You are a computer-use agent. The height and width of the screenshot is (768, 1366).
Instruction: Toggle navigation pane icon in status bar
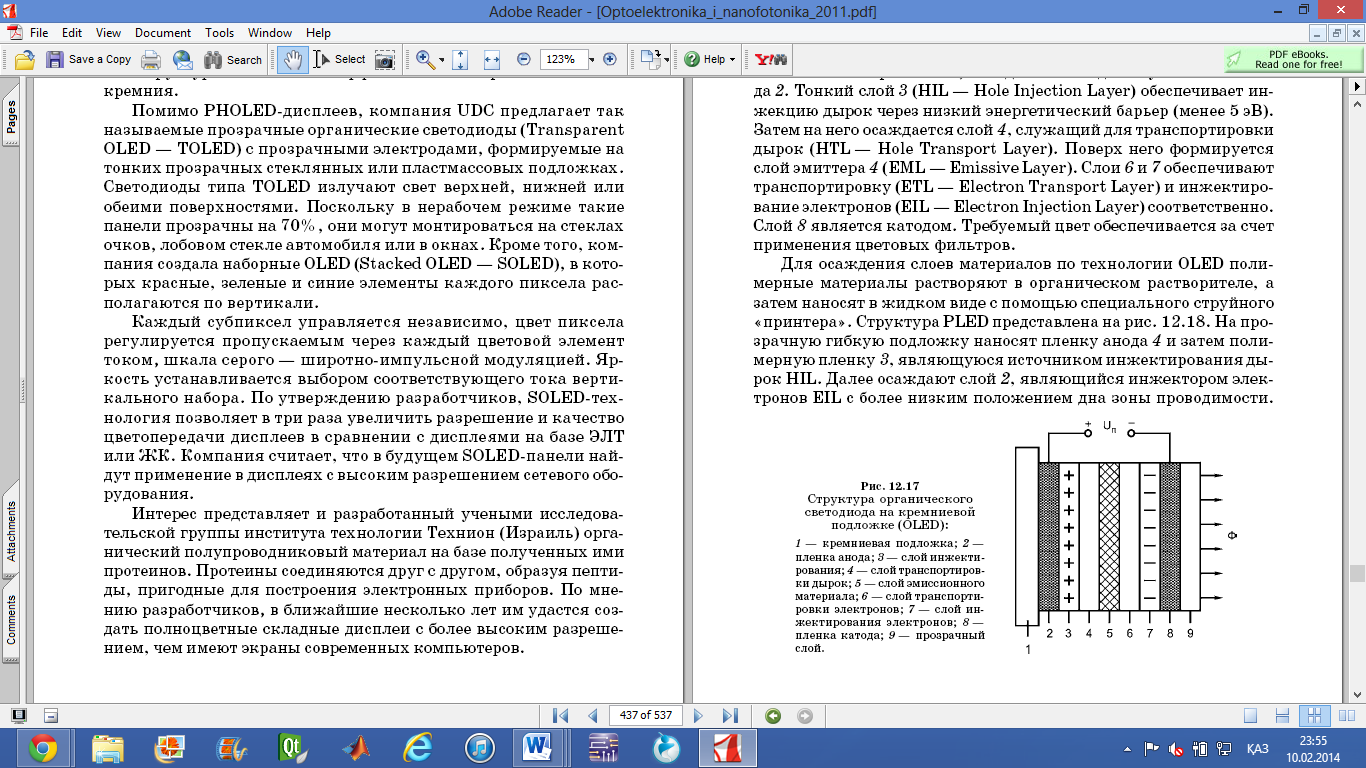[x=52, y=716]
